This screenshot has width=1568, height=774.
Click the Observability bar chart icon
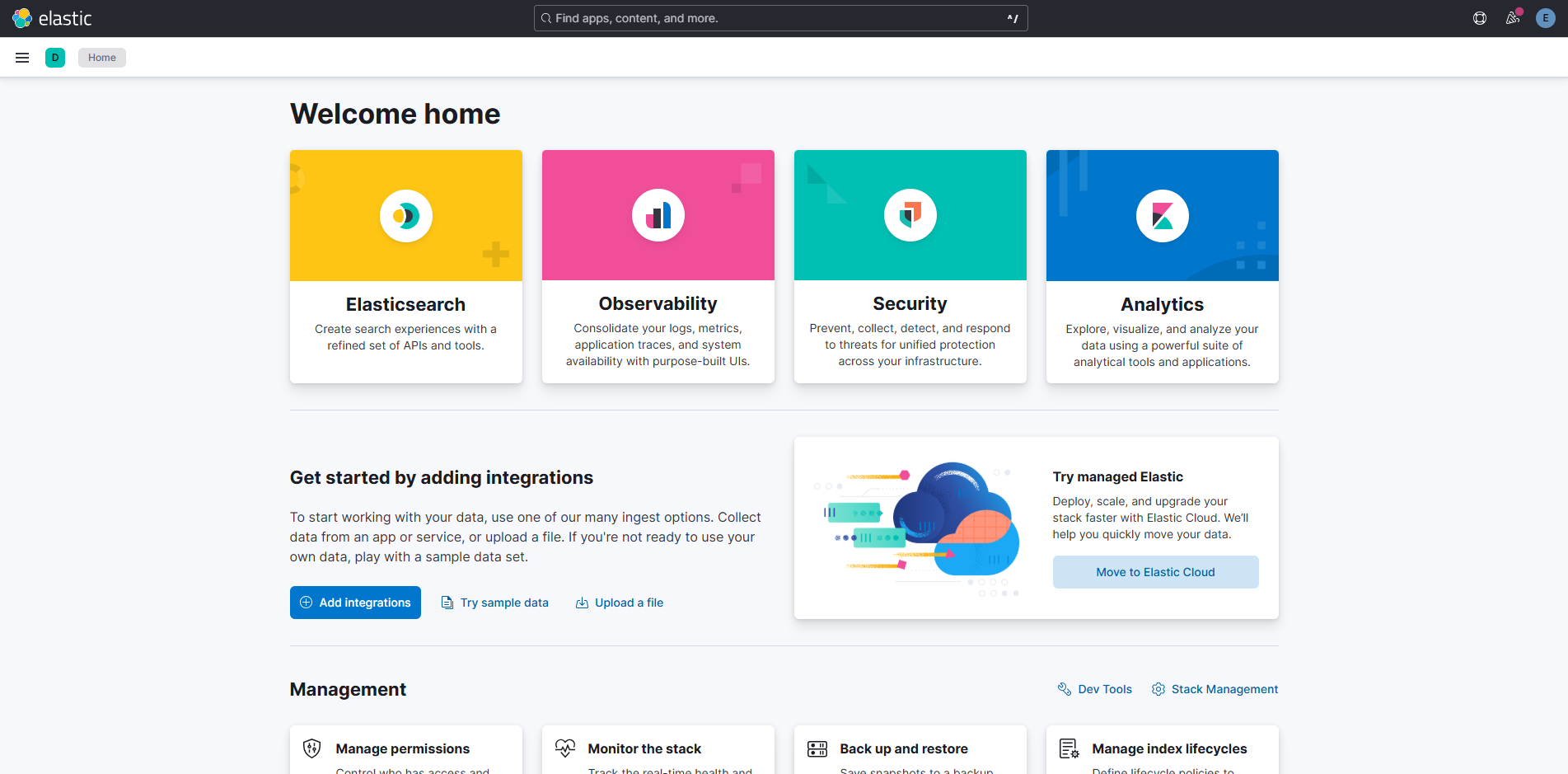(658, 216)
